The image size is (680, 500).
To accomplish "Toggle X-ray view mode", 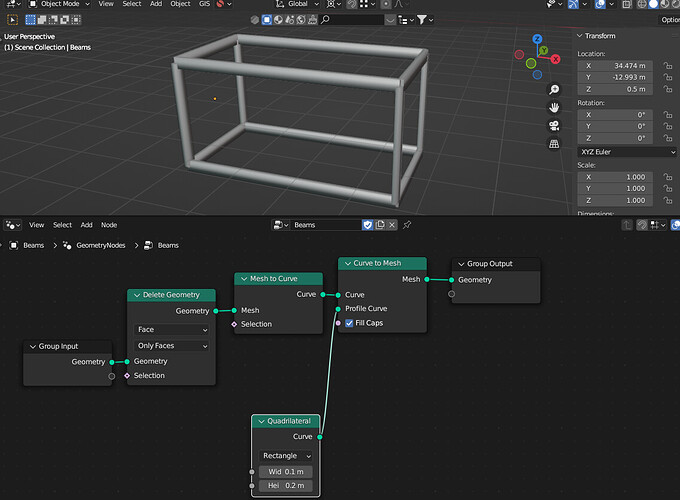I will coord(627,4).
